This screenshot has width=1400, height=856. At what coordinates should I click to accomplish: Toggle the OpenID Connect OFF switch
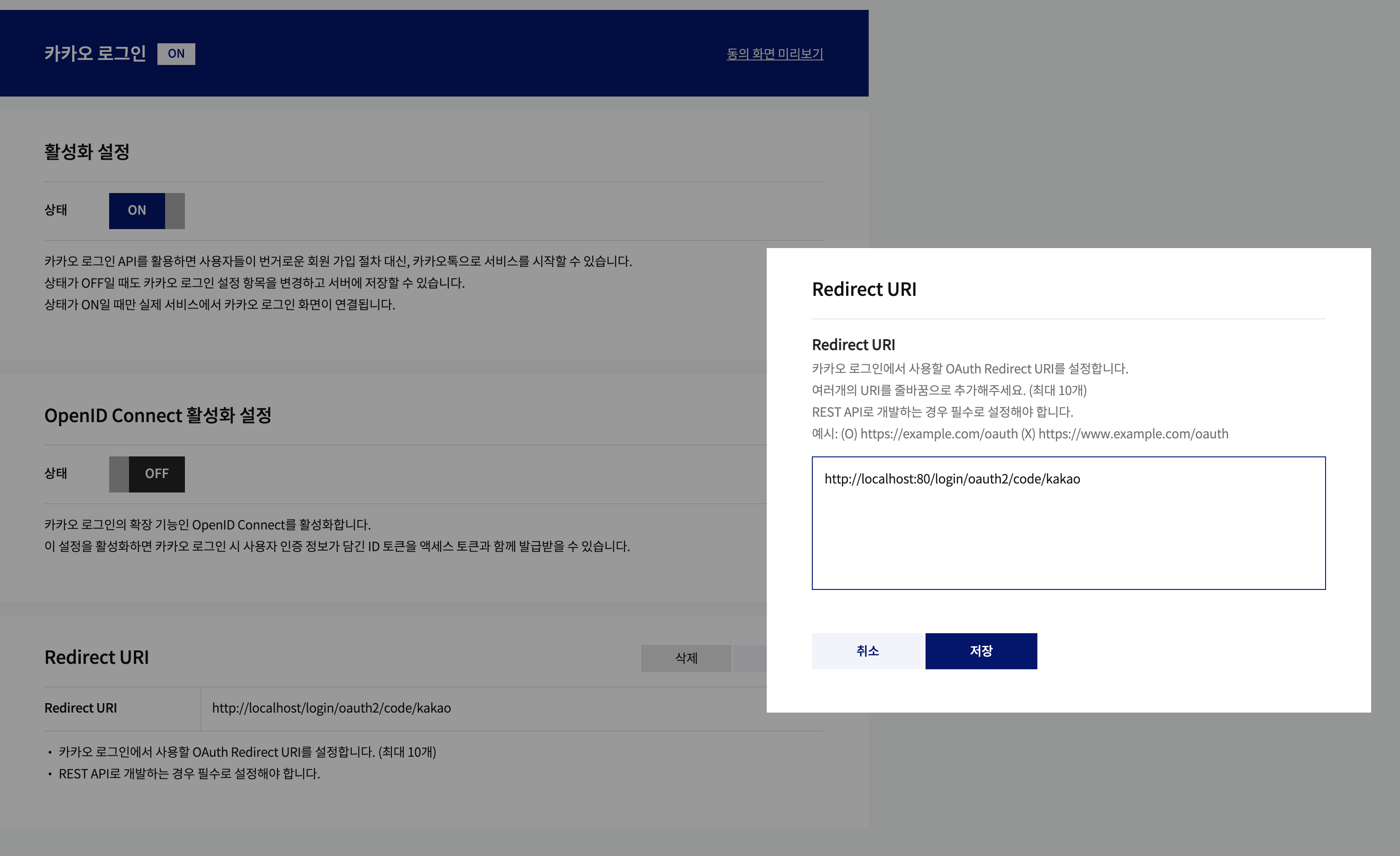click(147, 474)
